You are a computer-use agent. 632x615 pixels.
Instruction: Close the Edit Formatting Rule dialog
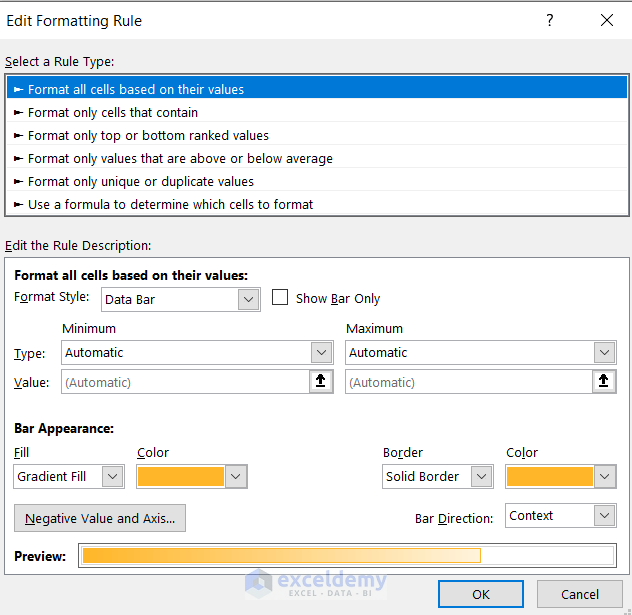[607, 20]
